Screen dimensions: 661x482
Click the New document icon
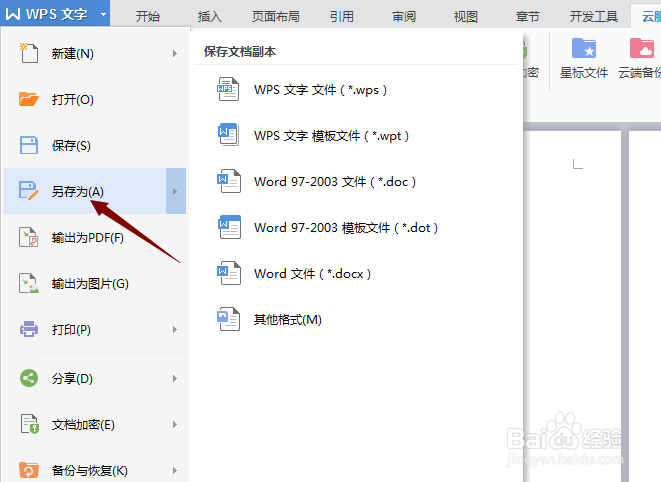[x=29, y=53]
